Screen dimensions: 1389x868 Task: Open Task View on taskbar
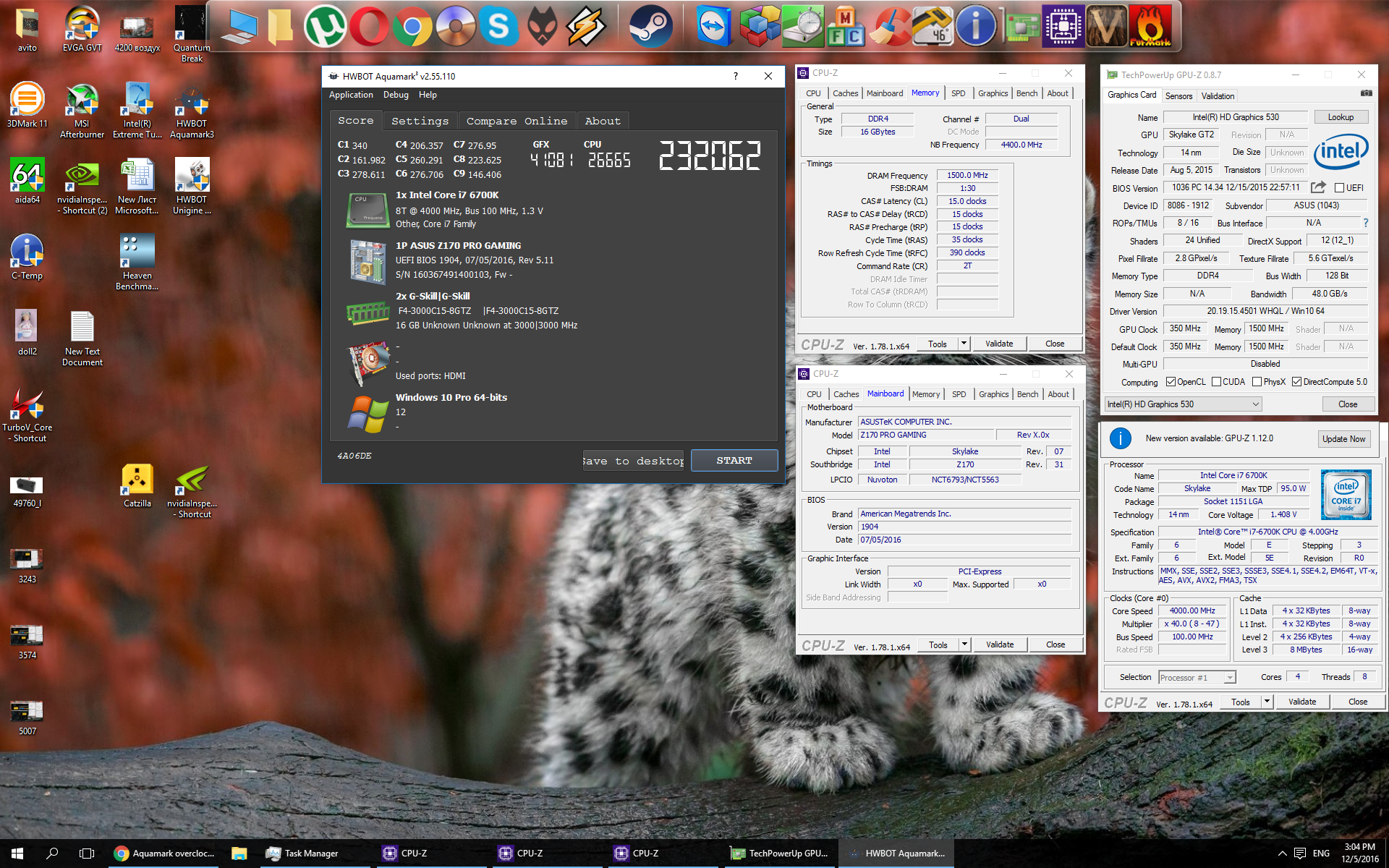87,854
